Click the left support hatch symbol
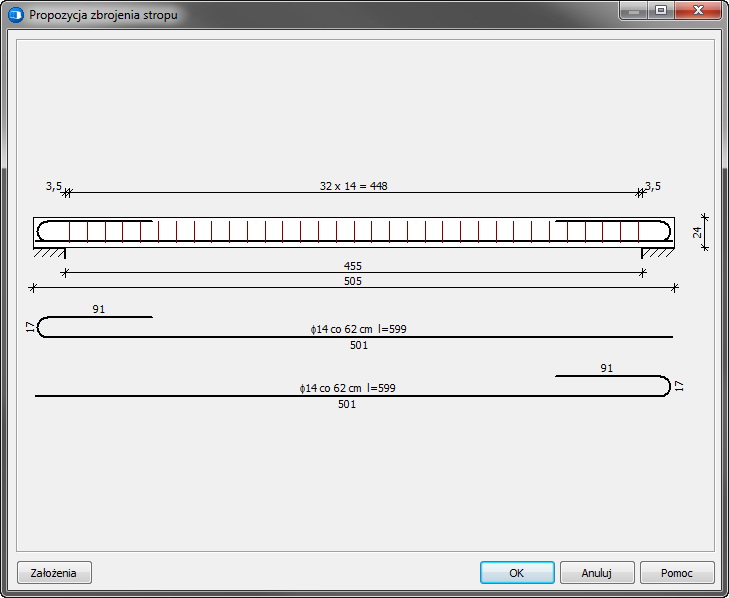Viewport: 729px width, 598px height. (50, 253)
